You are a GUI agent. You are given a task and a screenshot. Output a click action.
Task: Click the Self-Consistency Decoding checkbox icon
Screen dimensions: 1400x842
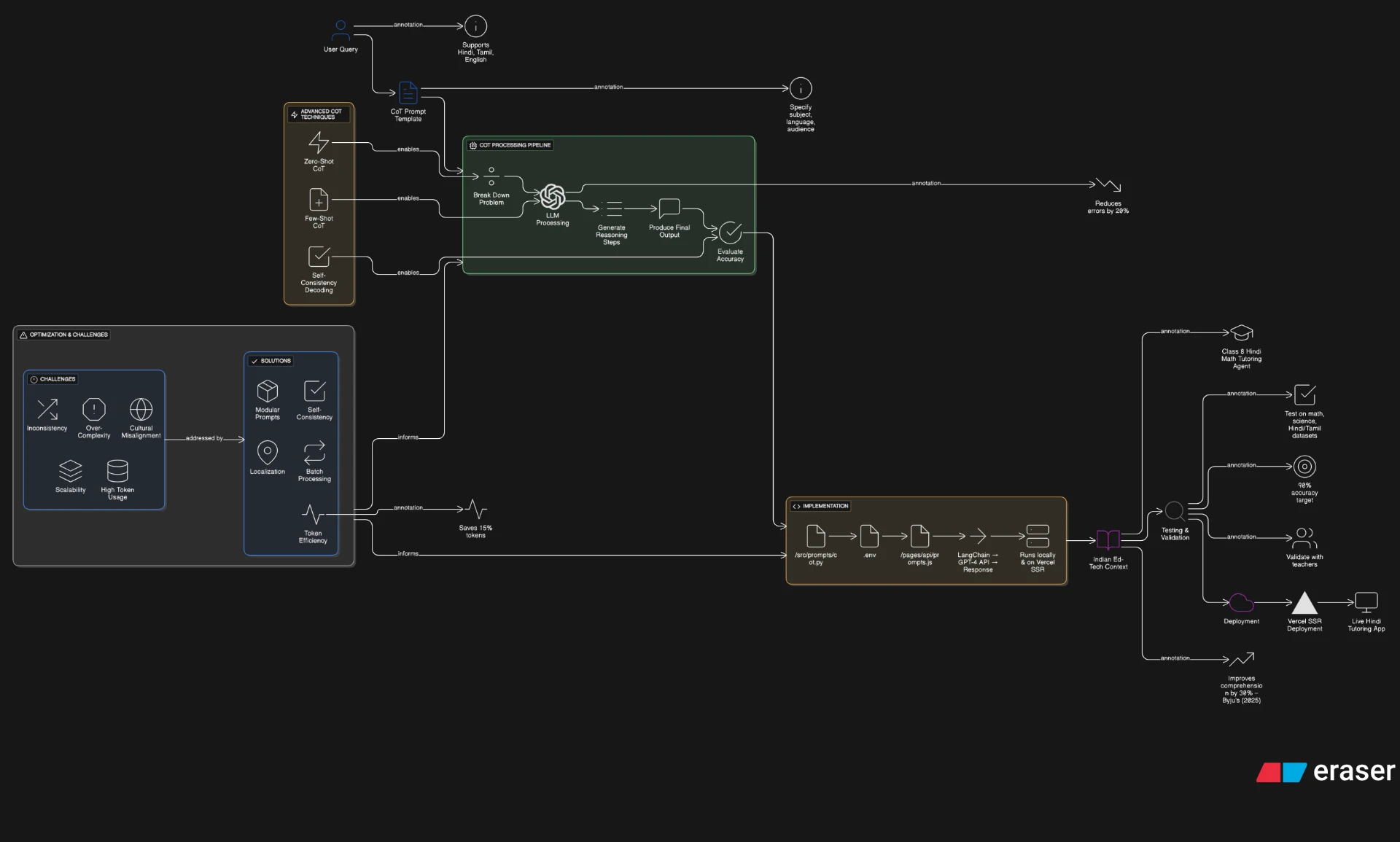319,256
